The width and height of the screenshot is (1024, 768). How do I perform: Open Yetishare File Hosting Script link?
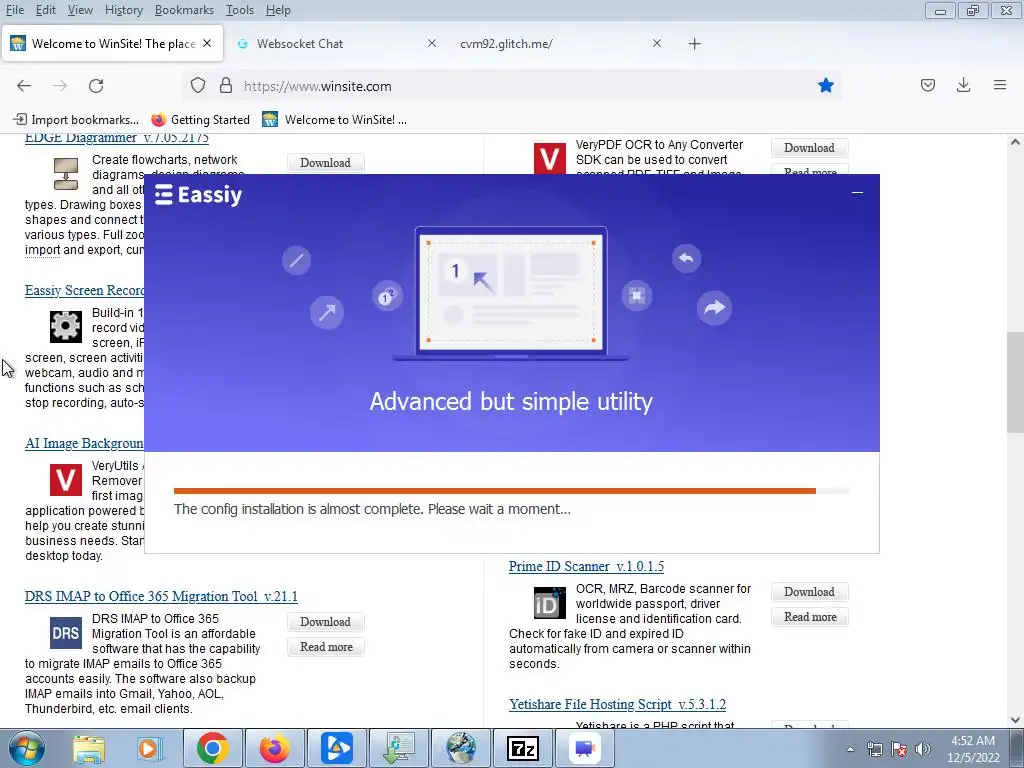(x=617, y=704)
